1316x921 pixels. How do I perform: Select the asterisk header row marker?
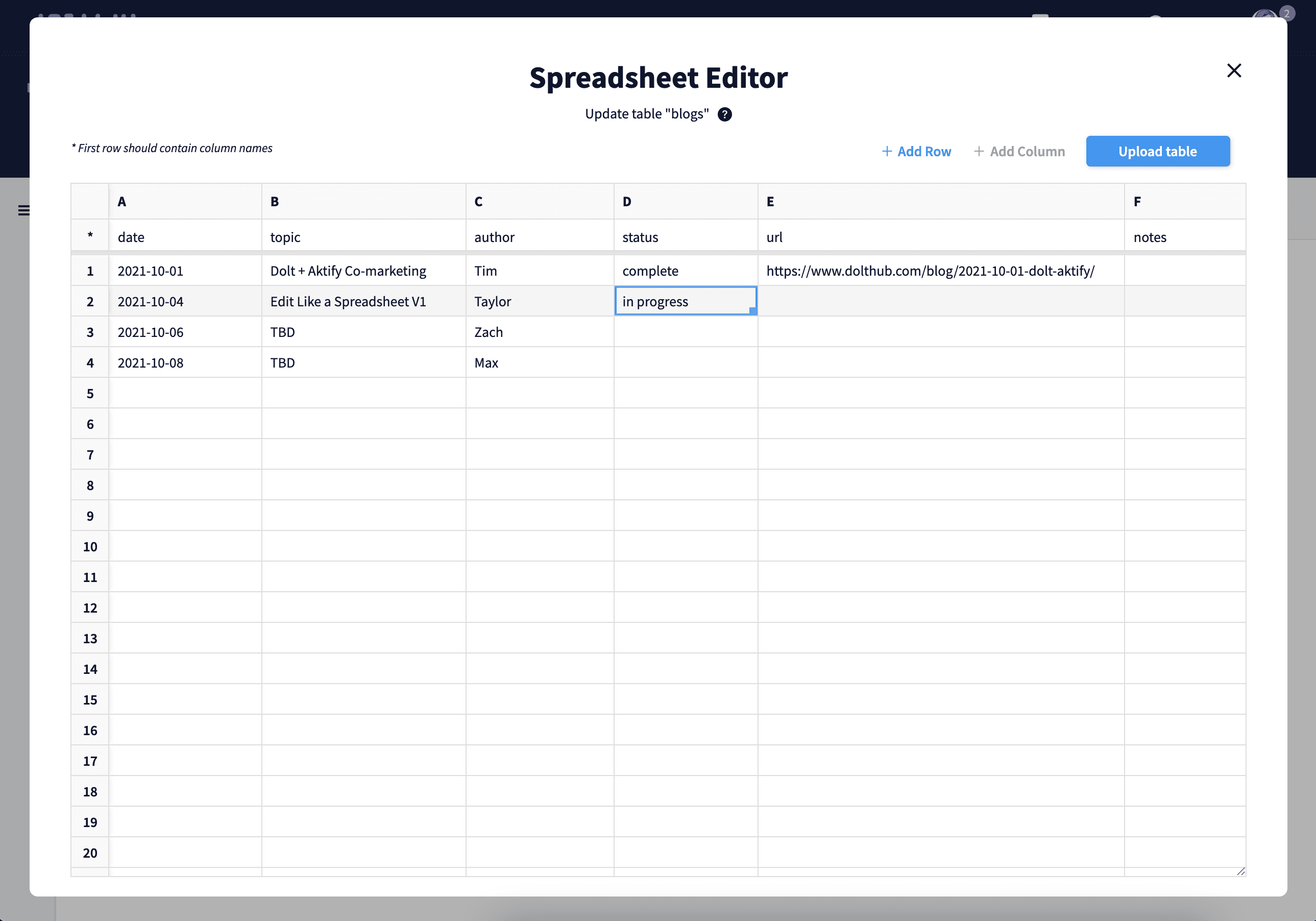(x=90, y=235)
